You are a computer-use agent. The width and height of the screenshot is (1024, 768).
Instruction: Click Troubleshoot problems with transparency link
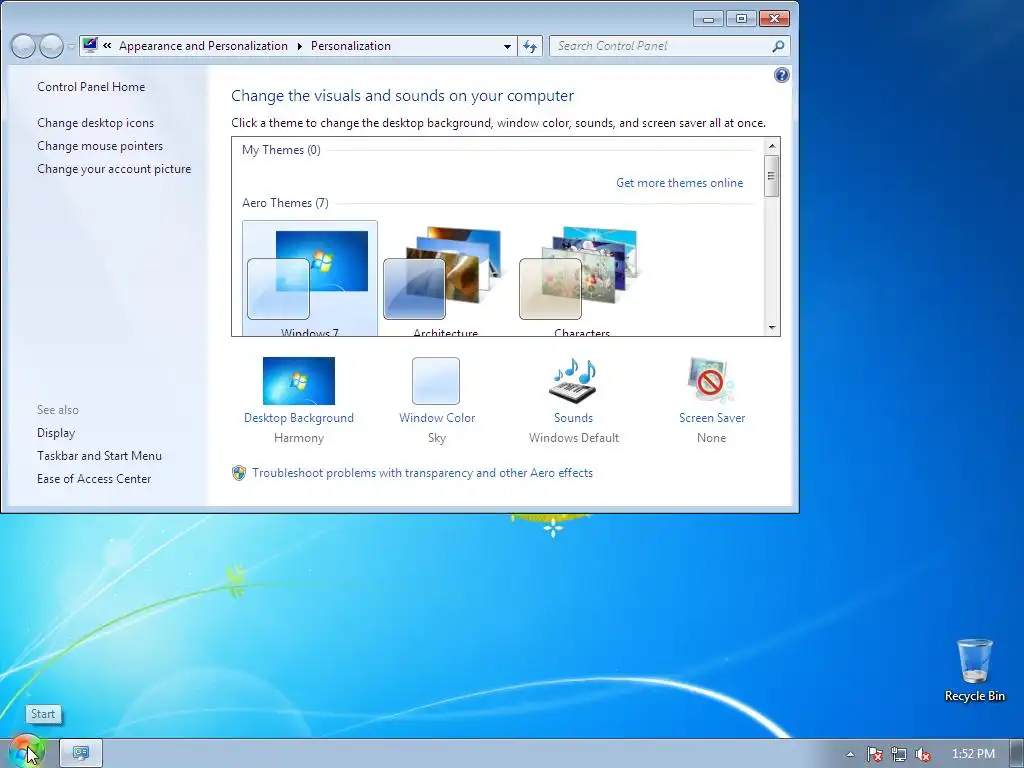coord(423,473)
